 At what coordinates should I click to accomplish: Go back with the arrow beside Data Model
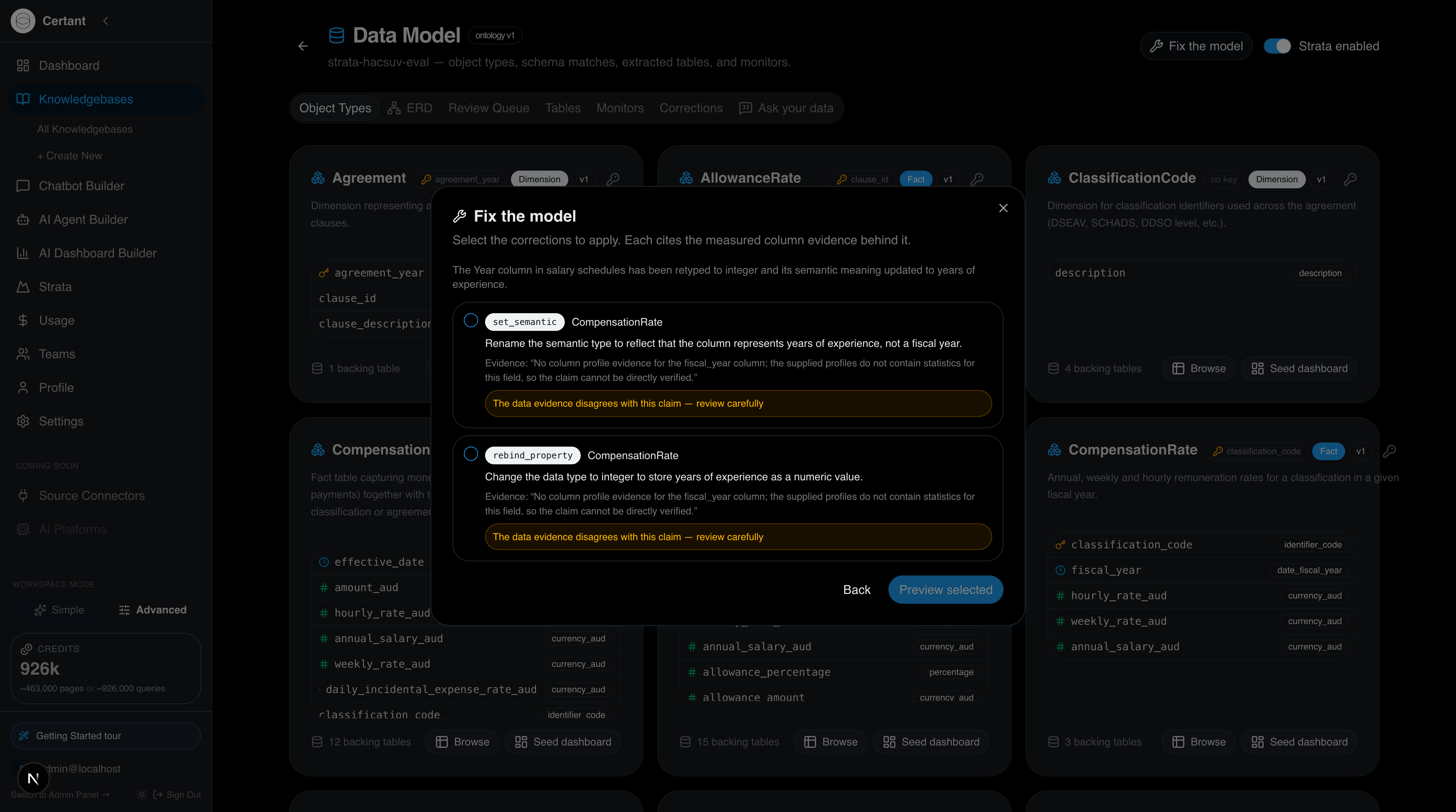[303, 46]
